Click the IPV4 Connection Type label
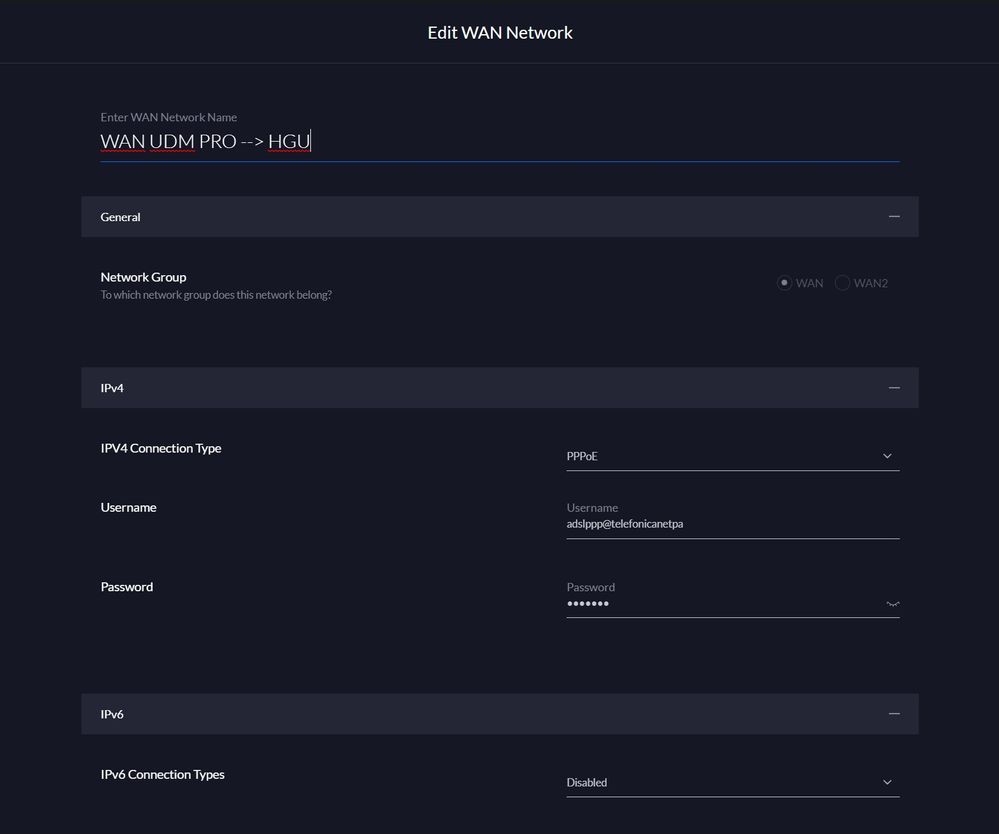Image resolution: width=999 pixels, height=834 pixels. 161,448
